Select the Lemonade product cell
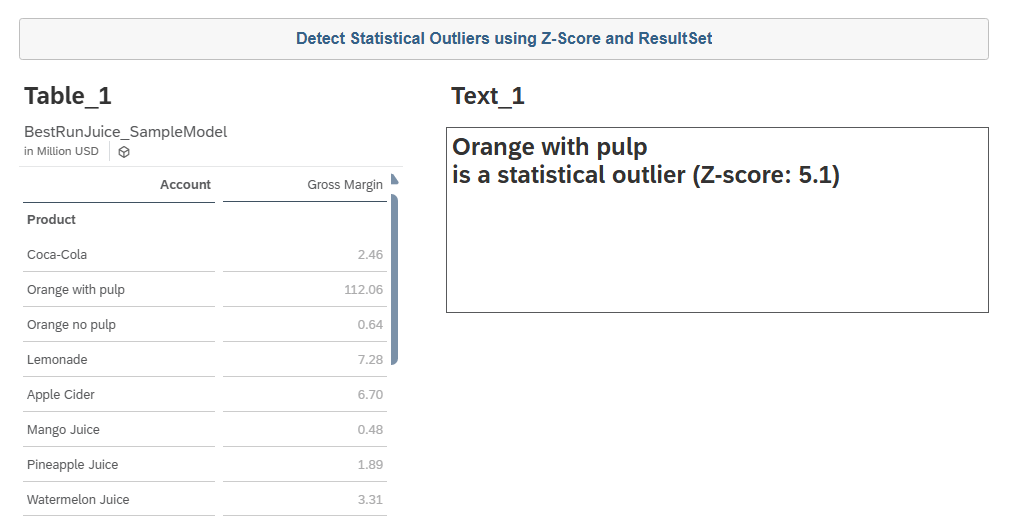 pyautogui.click(x=57, y=360)
